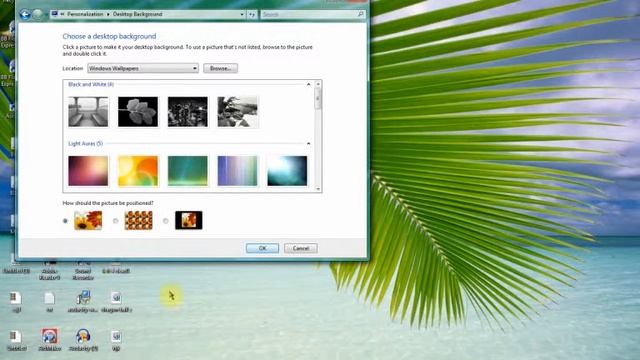This screenshot has height=360, width=640.
Task: Go to Personalization in the breadcrumb
Action: pyautogui.click(x=85, y=14)
